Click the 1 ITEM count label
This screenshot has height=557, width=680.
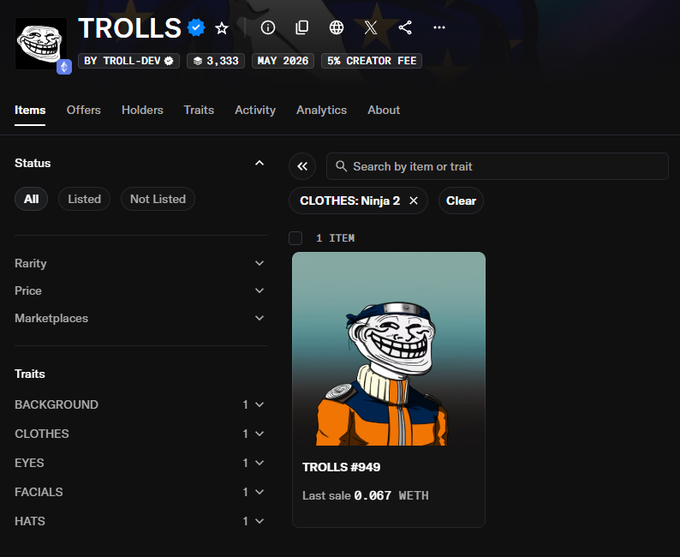coord(335,238)
